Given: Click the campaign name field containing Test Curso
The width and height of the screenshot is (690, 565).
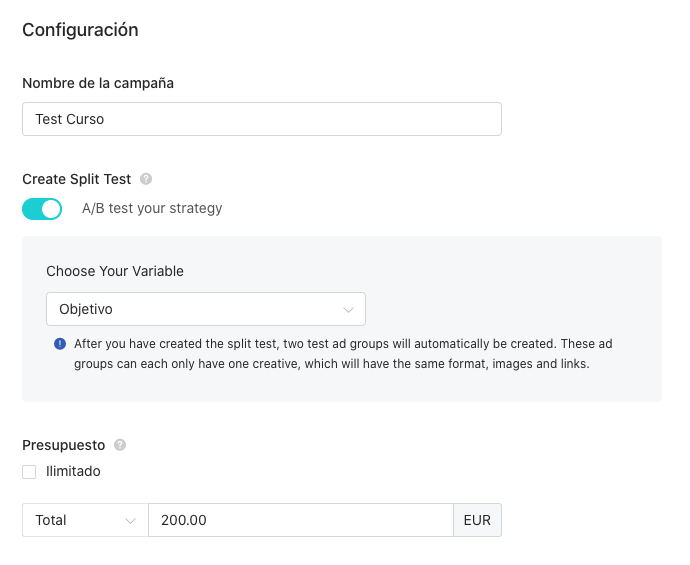Looking at the screenshot, I should tap(262, 119).
